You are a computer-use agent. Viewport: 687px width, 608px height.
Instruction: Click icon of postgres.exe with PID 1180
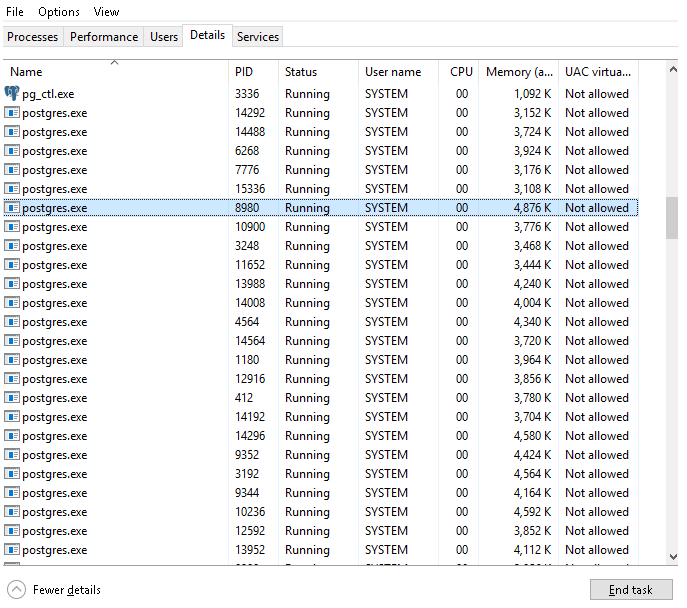coord(12,360)
